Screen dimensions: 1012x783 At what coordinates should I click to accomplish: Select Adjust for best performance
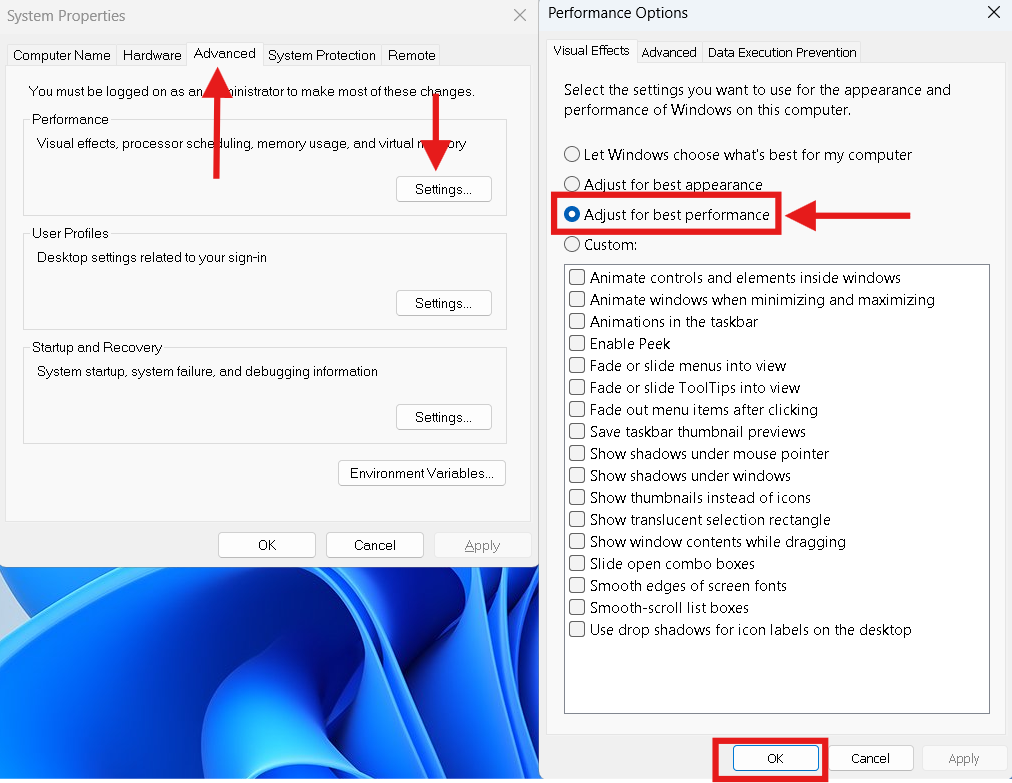point(573,215)
